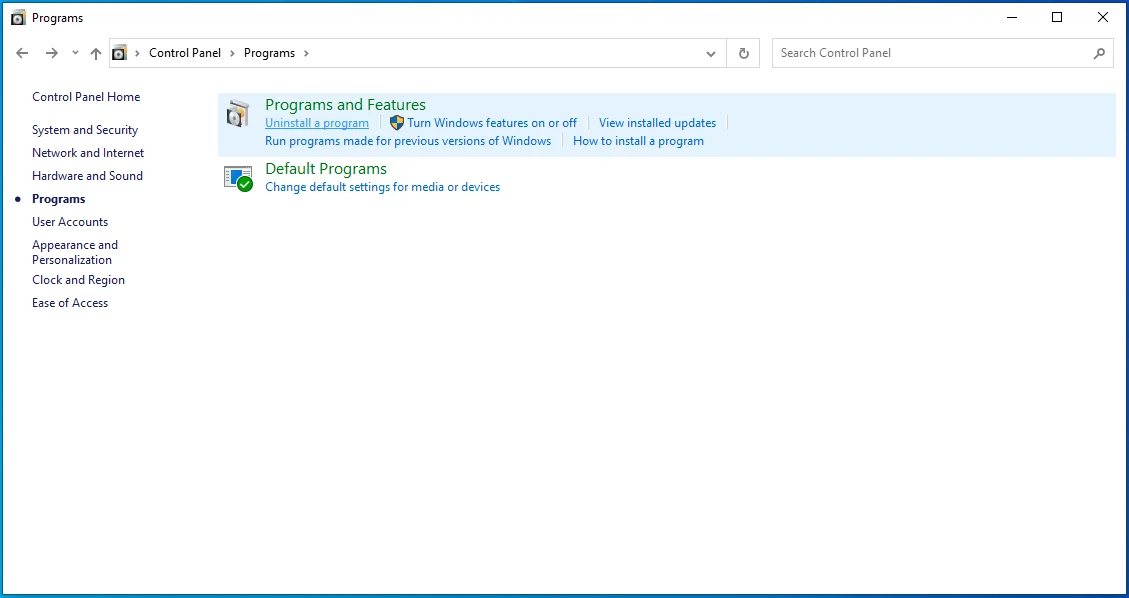Open How to install a program
Viewport: 1129px width, 598px height.
tap(639, 141)
